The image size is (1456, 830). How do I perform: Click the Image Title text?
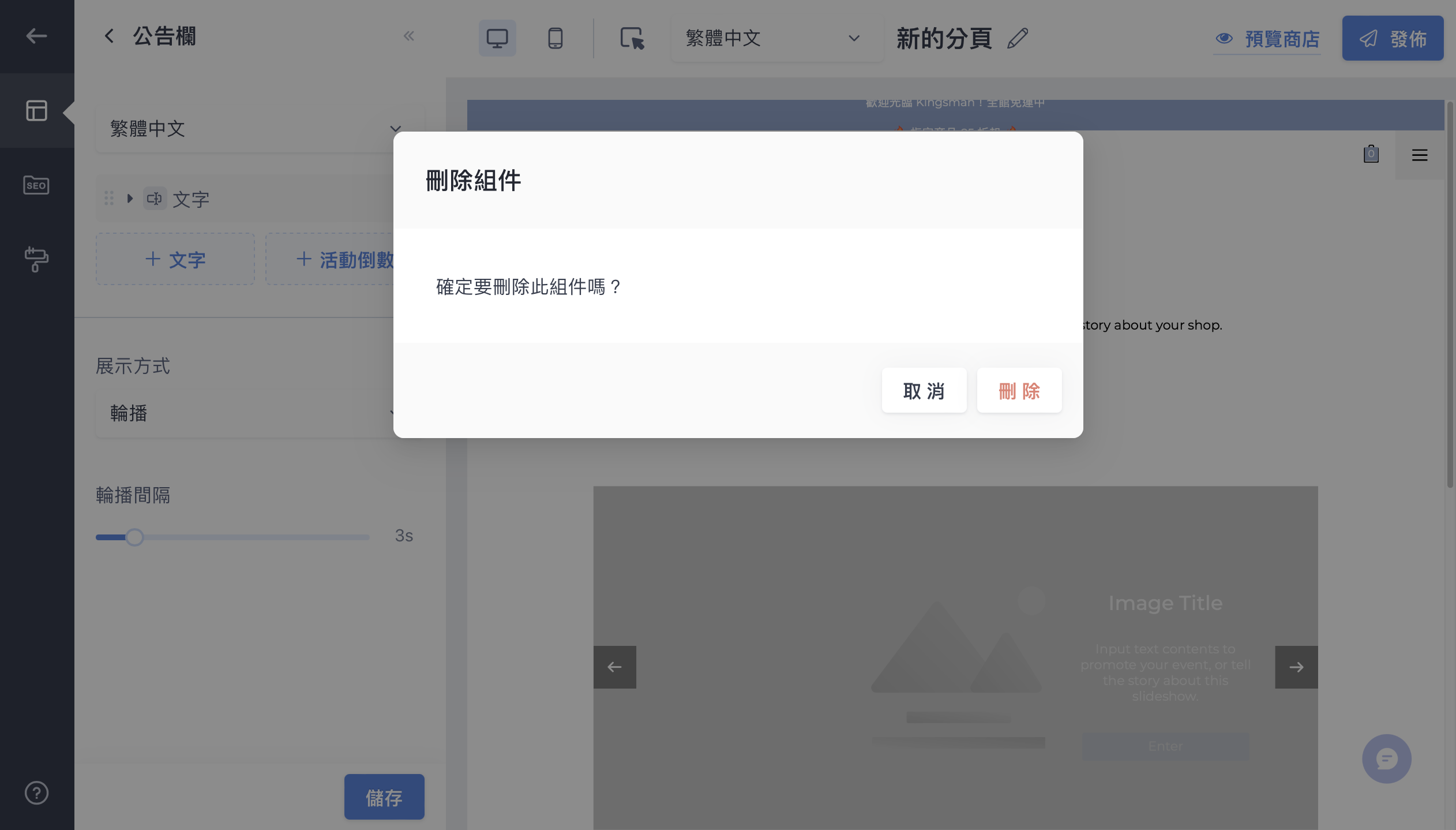point(1165,603)
